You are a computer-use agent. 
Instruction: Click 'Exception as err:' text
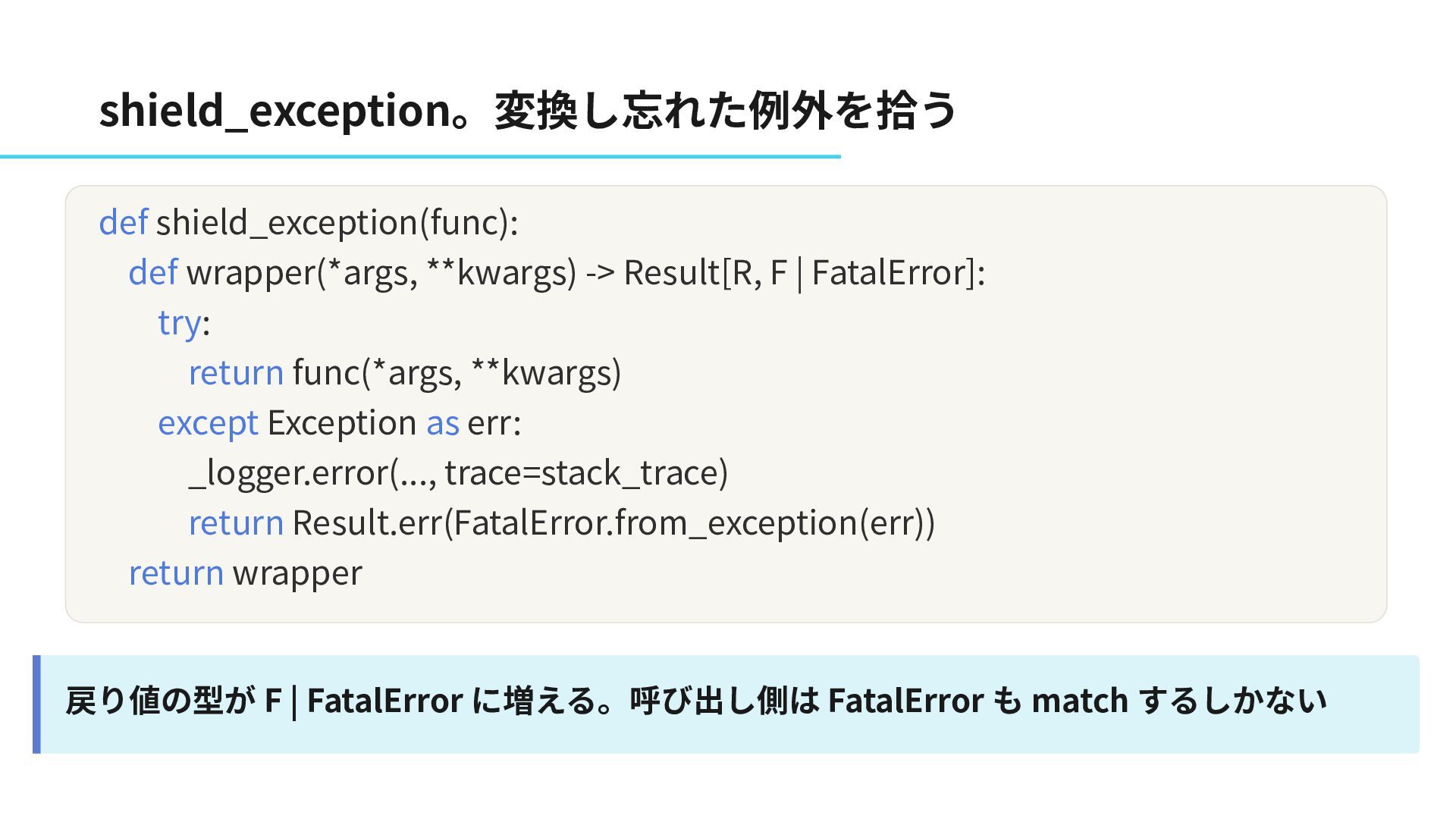pyautogui.click(x=394, y=422)
